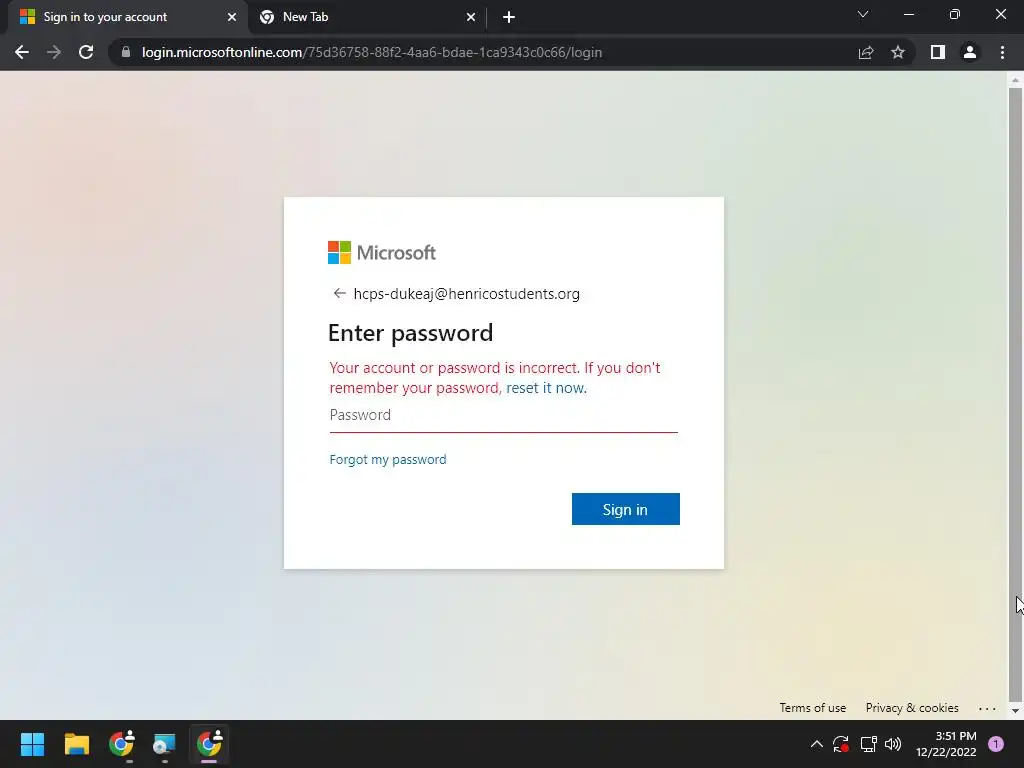Go back from hcps-dukeaj account arrow

[339, 293]
